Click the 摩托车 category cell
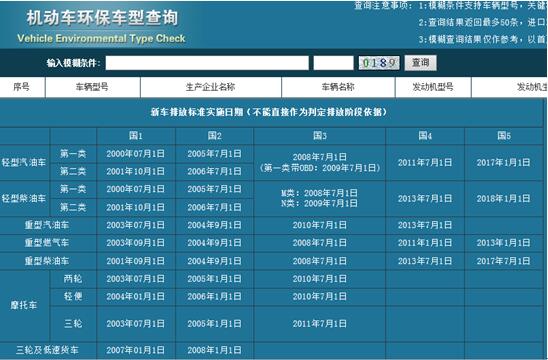Screen dimensions: 548x360 pos(24,305)
